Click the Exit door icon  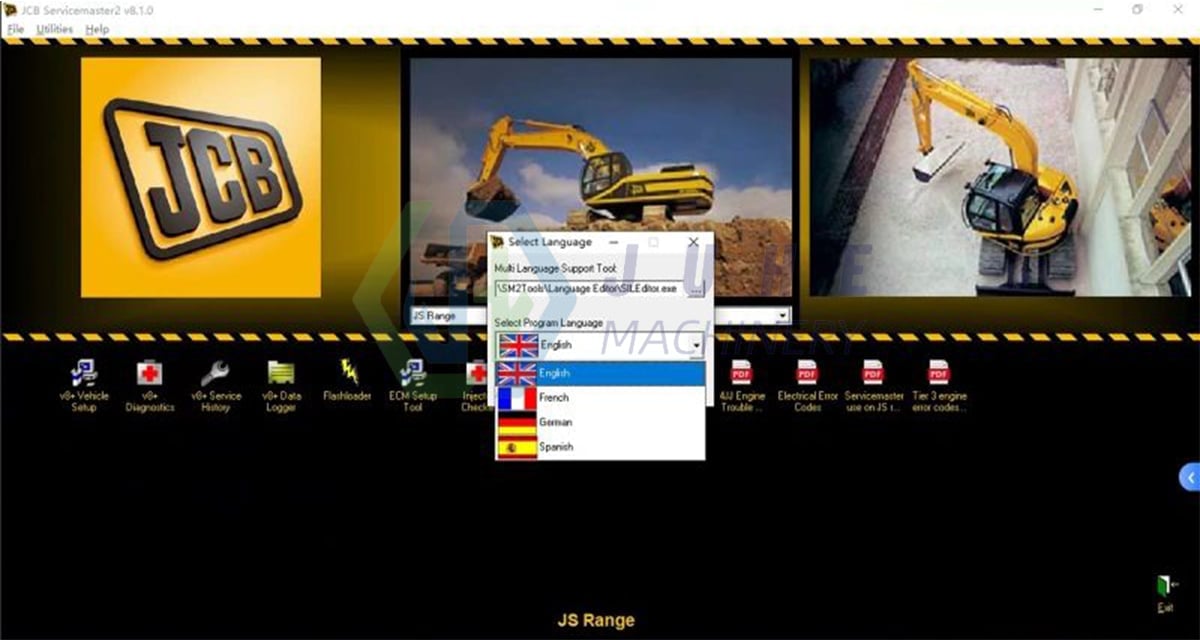(x=1165, y=586)
